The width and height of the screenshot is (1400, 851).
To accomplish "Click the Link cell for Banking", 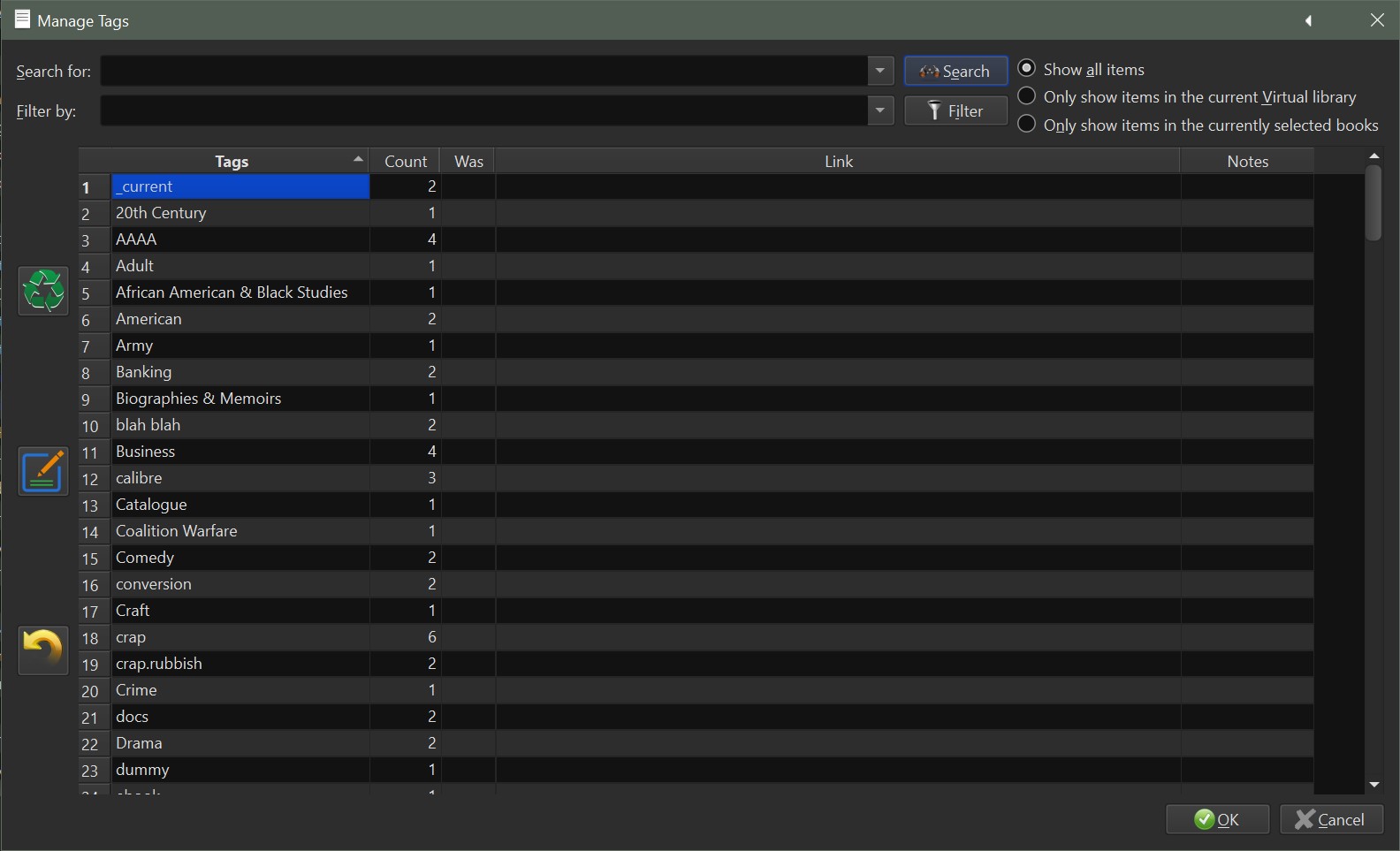I will click(838, 372).
